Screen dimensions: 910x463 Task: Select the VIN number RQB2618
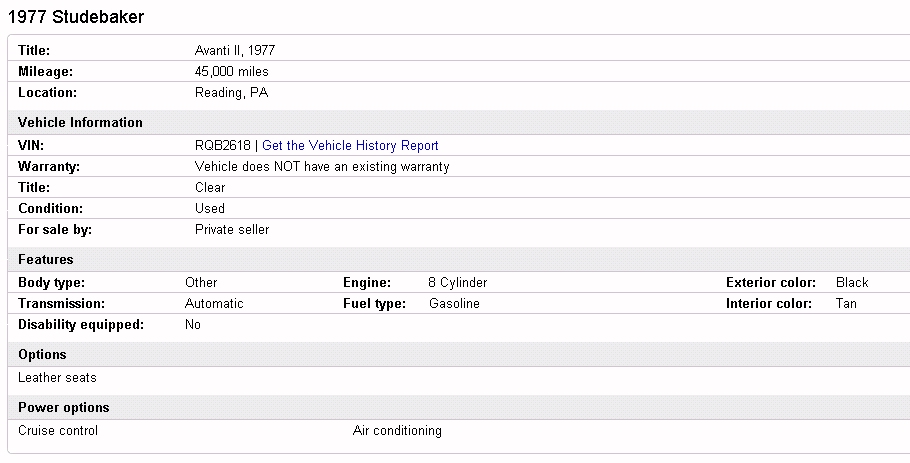tap(222, 145)
